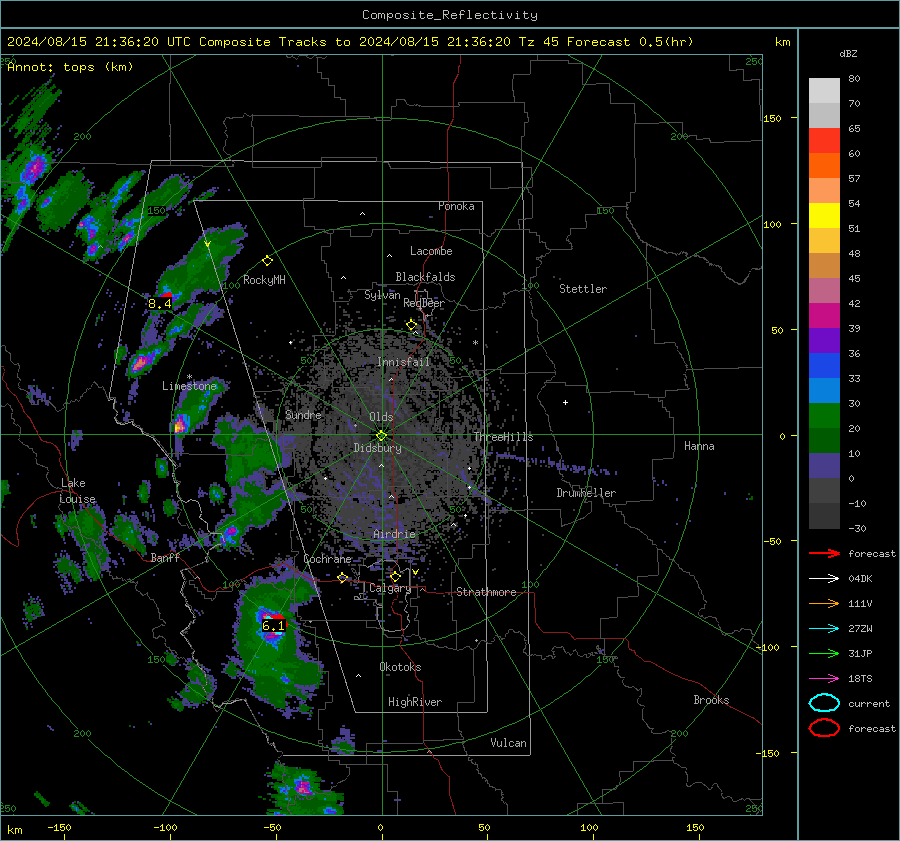Click the Ponoka label on the map

click(456, 206)
